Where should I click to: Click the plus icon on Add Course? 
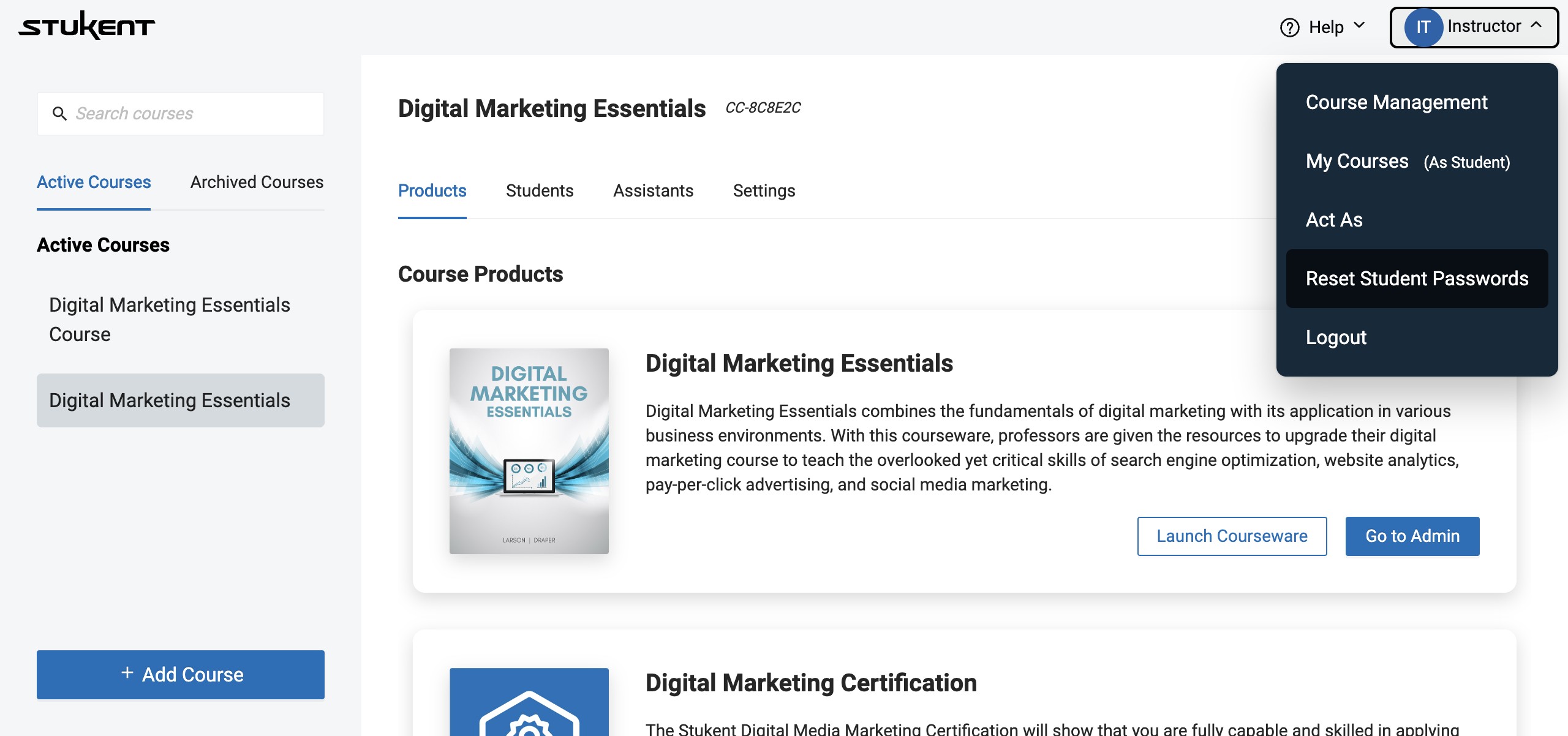(x=127, y=673)
